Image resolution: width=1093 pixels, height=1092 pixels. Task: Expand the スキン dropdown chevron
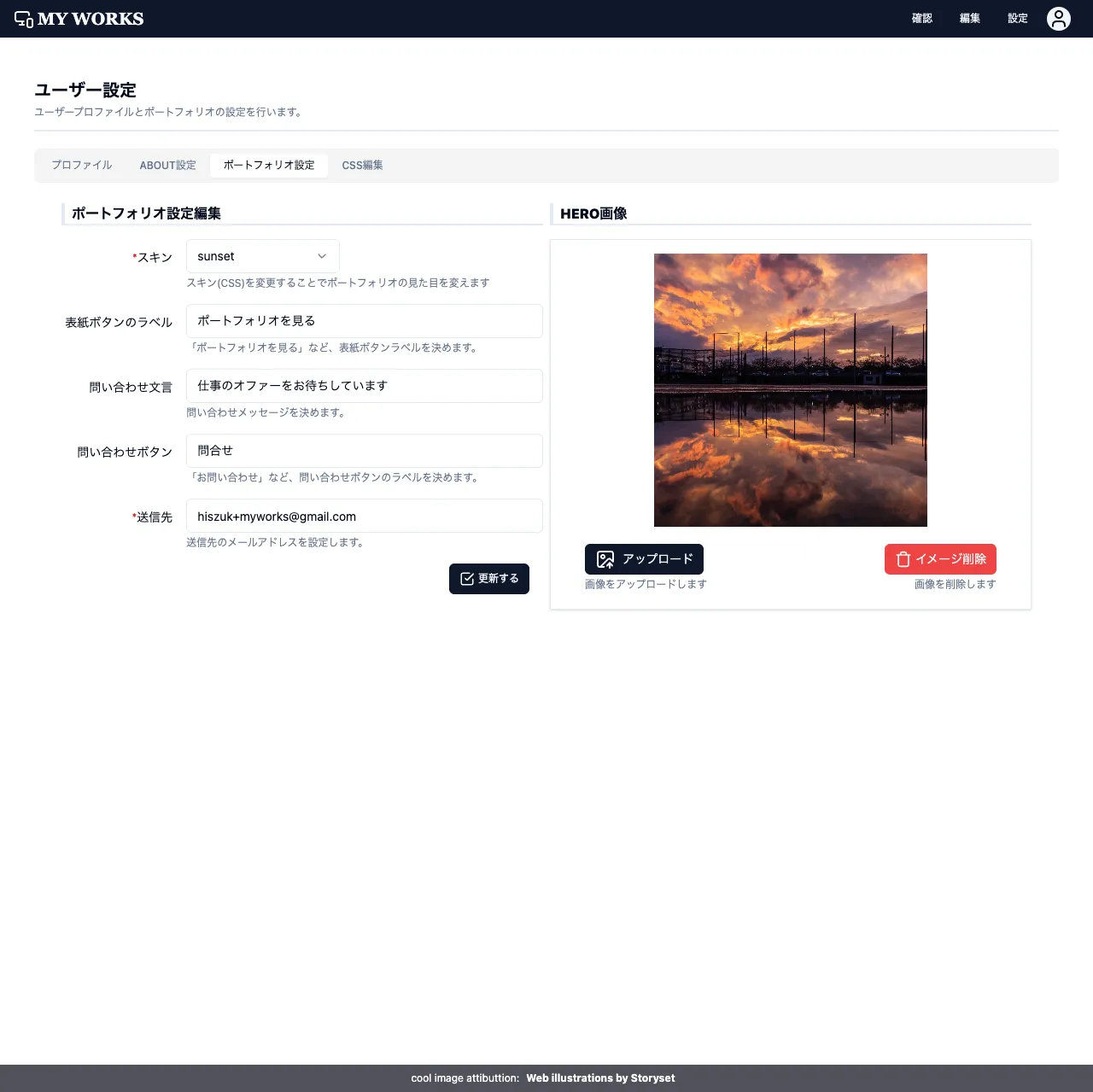(322, 256)
